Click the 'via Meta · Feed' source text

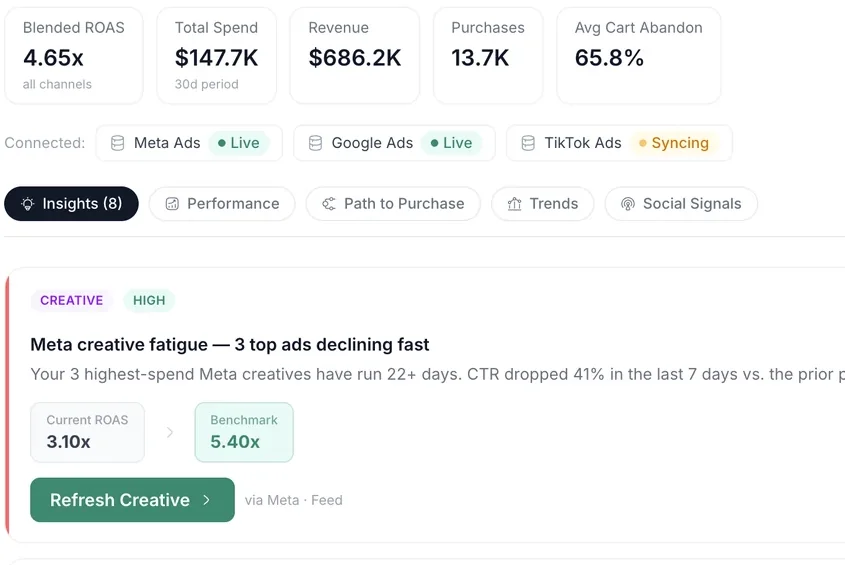pos(294,500)
